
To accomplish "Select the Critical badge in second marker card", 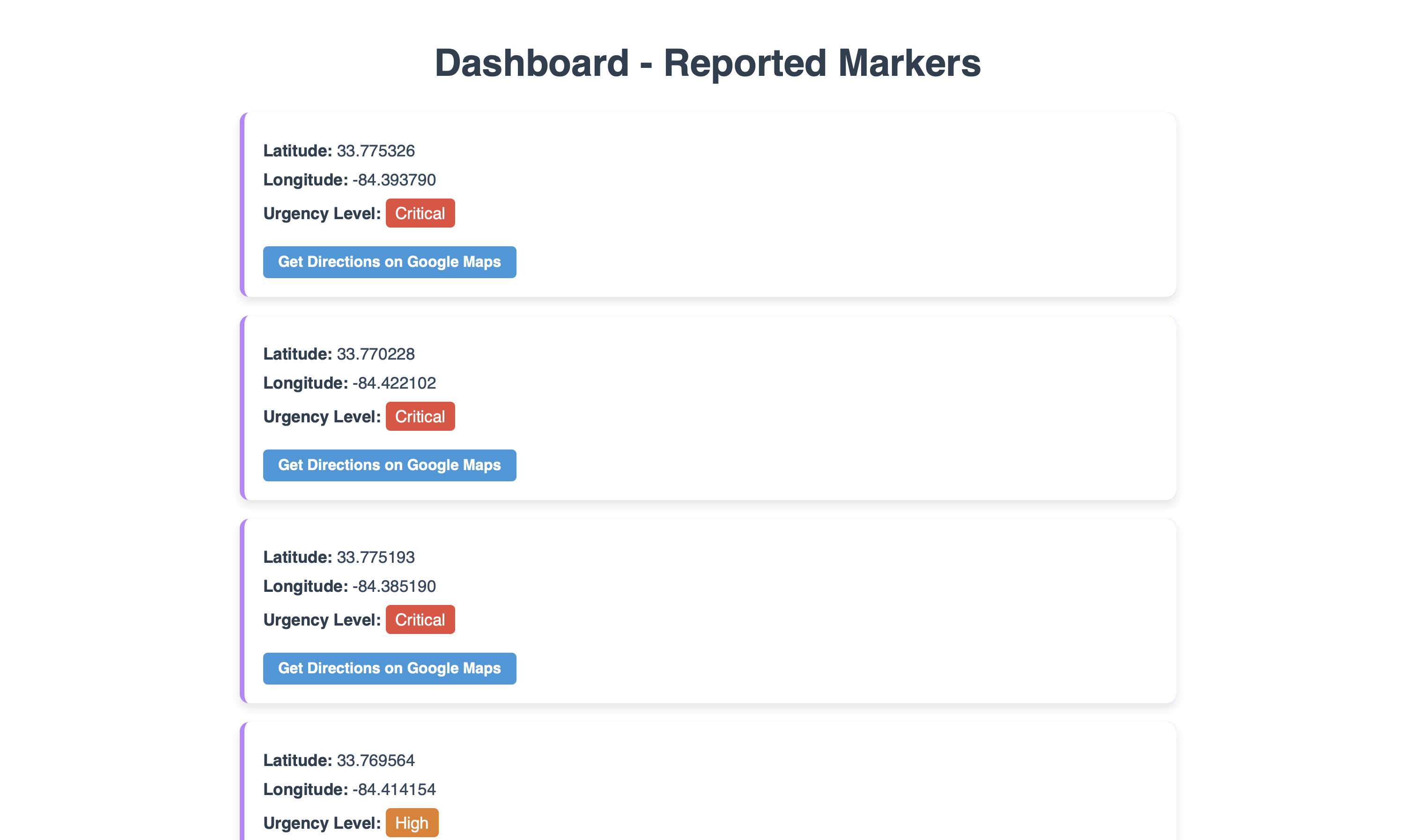I will pos(420,417).
